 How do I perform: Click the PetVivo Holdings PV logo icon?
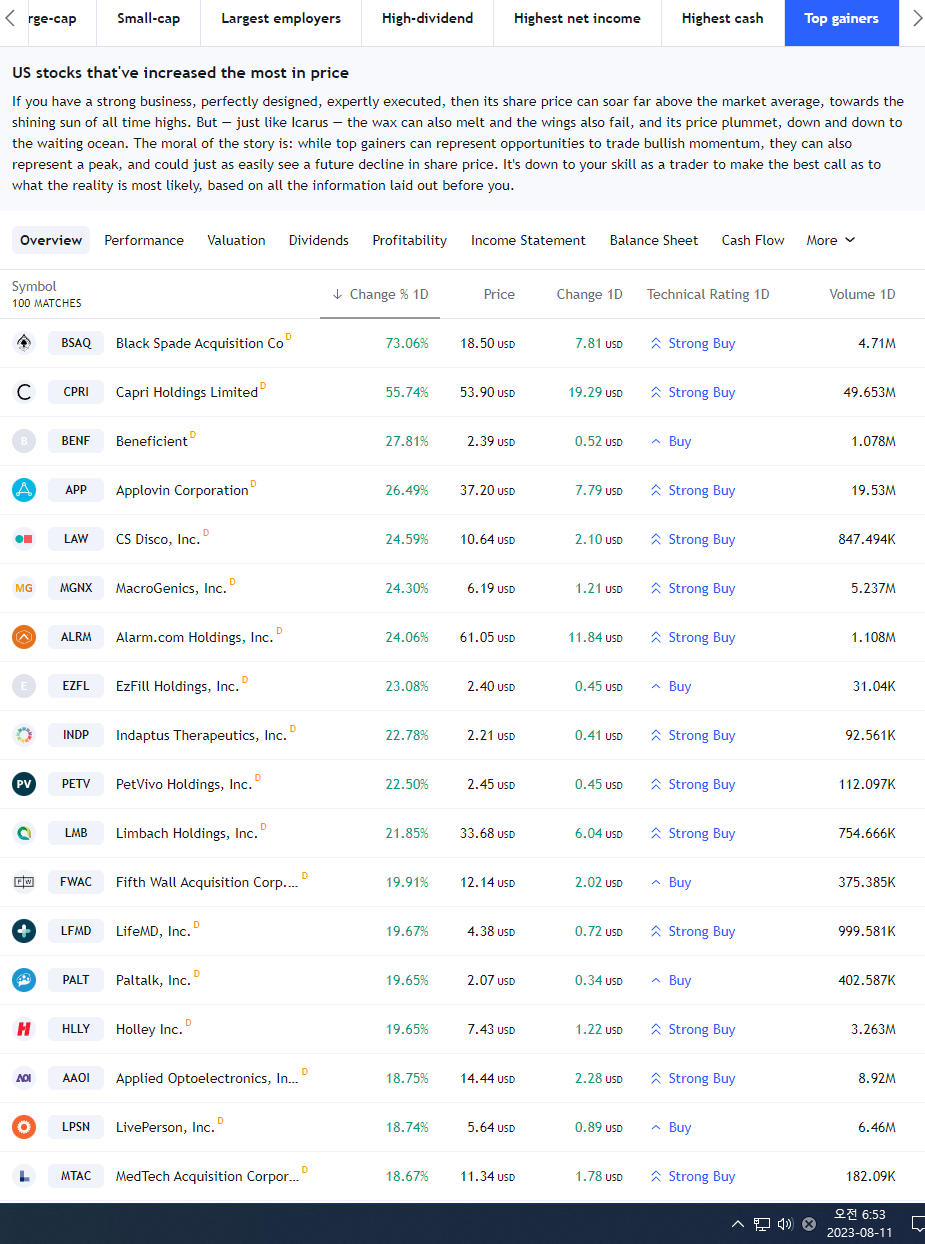click(24, 784)
